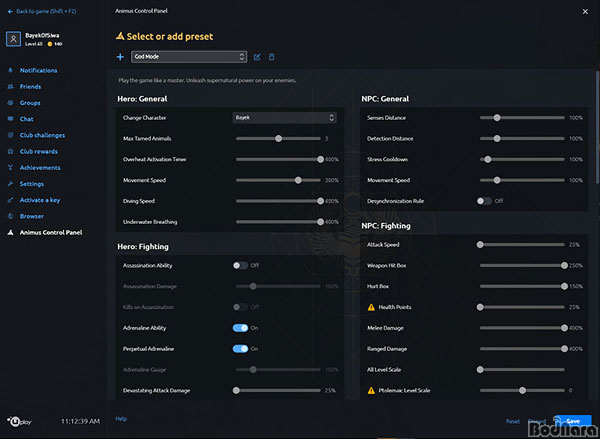Click the edit preset pencil icon
Screen dimensions: 600x439
(257, 57)
